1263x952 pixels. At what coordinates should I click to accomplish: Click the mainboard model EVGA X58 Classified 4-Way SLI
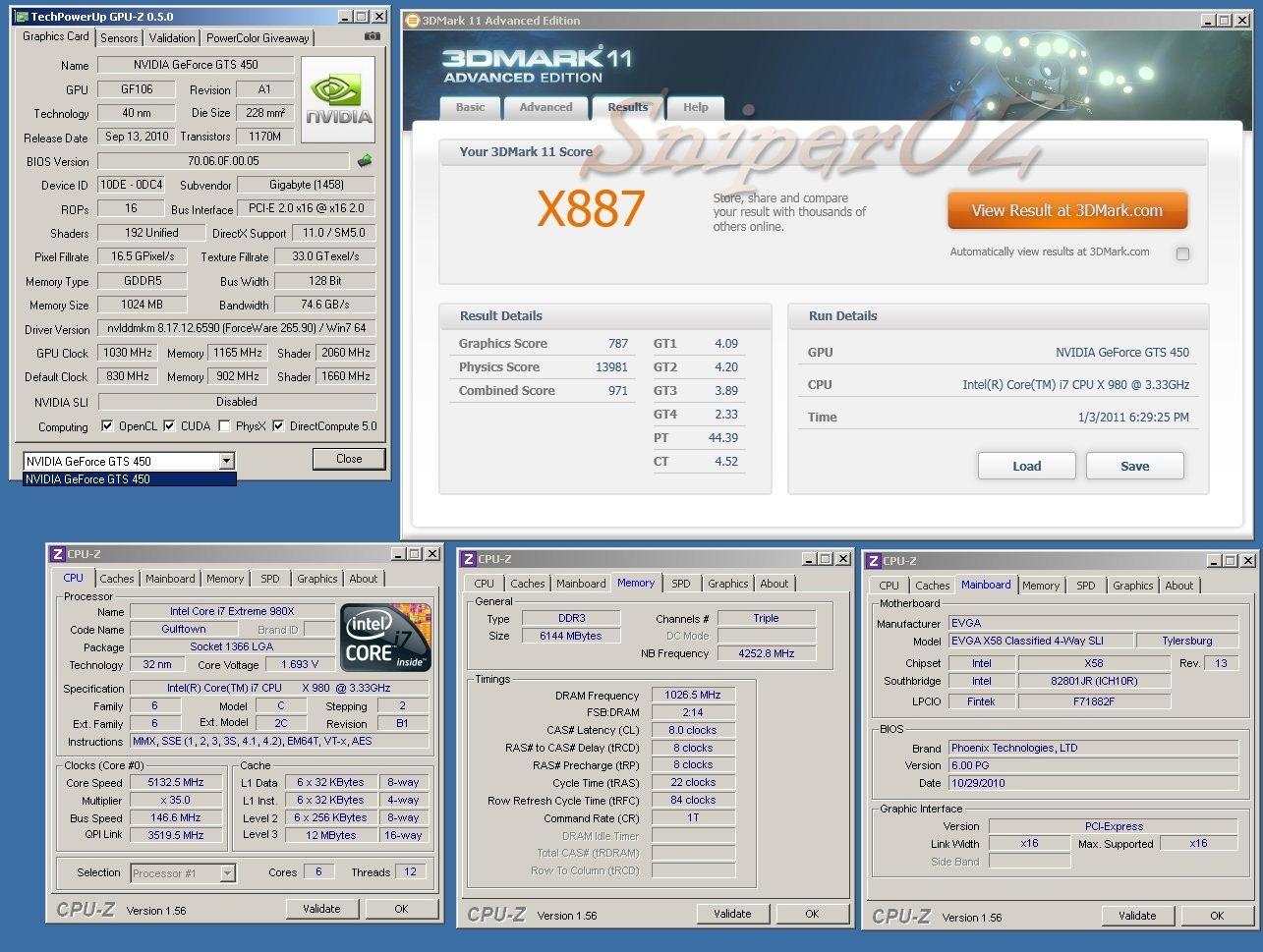(x=1039, y=641)
